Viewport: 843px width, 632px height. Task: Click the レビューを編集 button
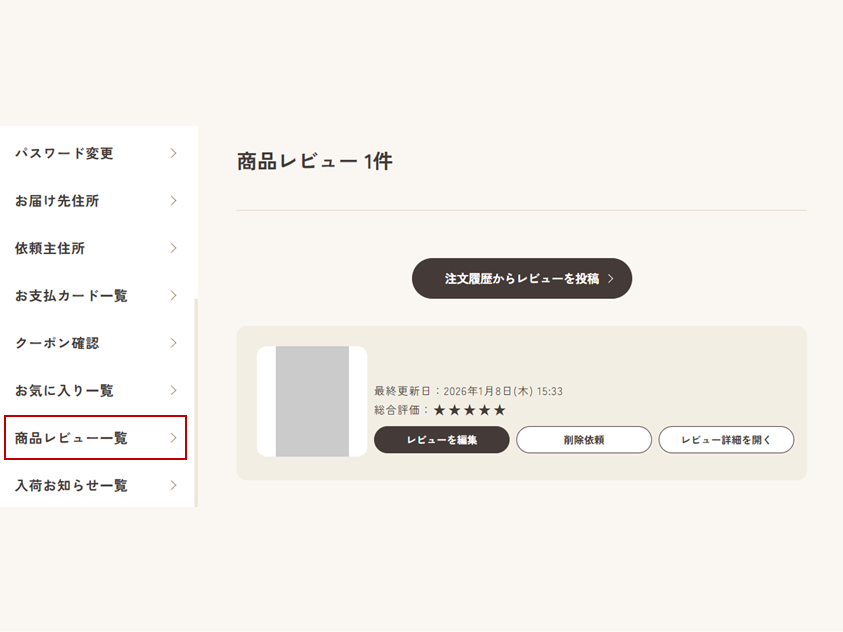441,440
